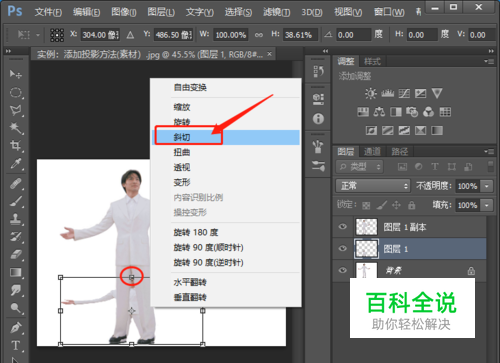Select the Magic Wand tool

point(16,128)
